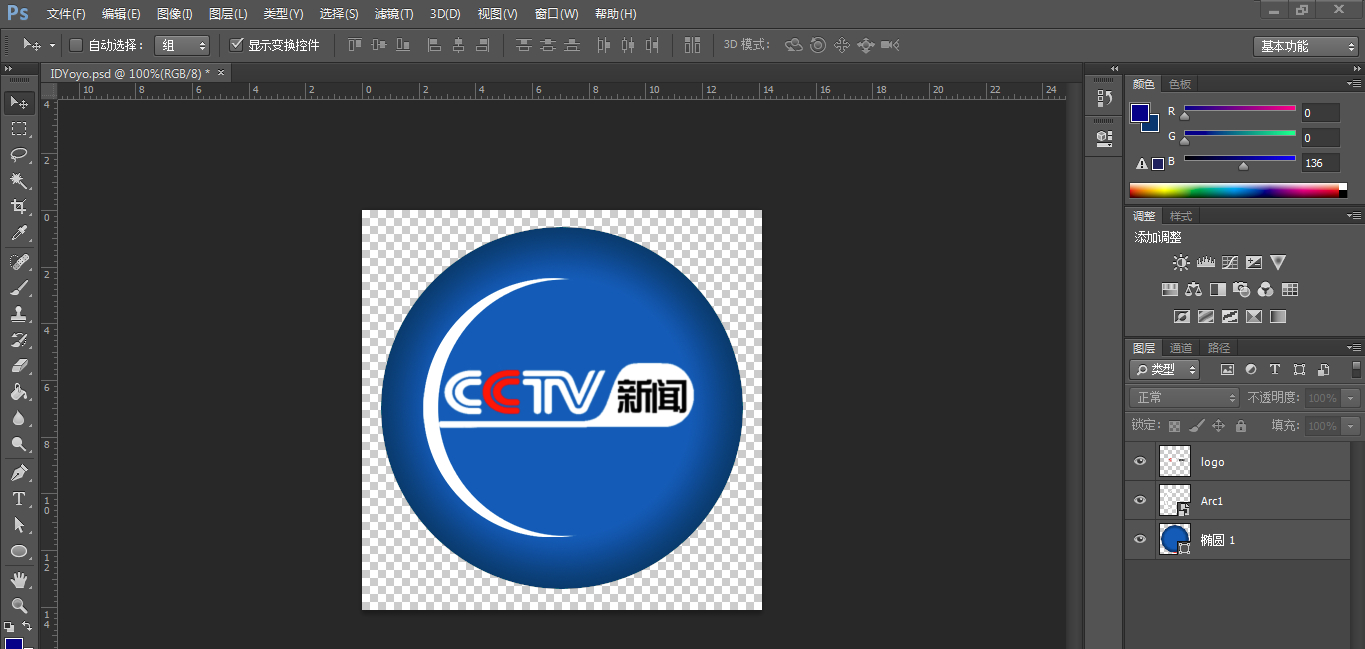Add Levels adjustment

1205,263
